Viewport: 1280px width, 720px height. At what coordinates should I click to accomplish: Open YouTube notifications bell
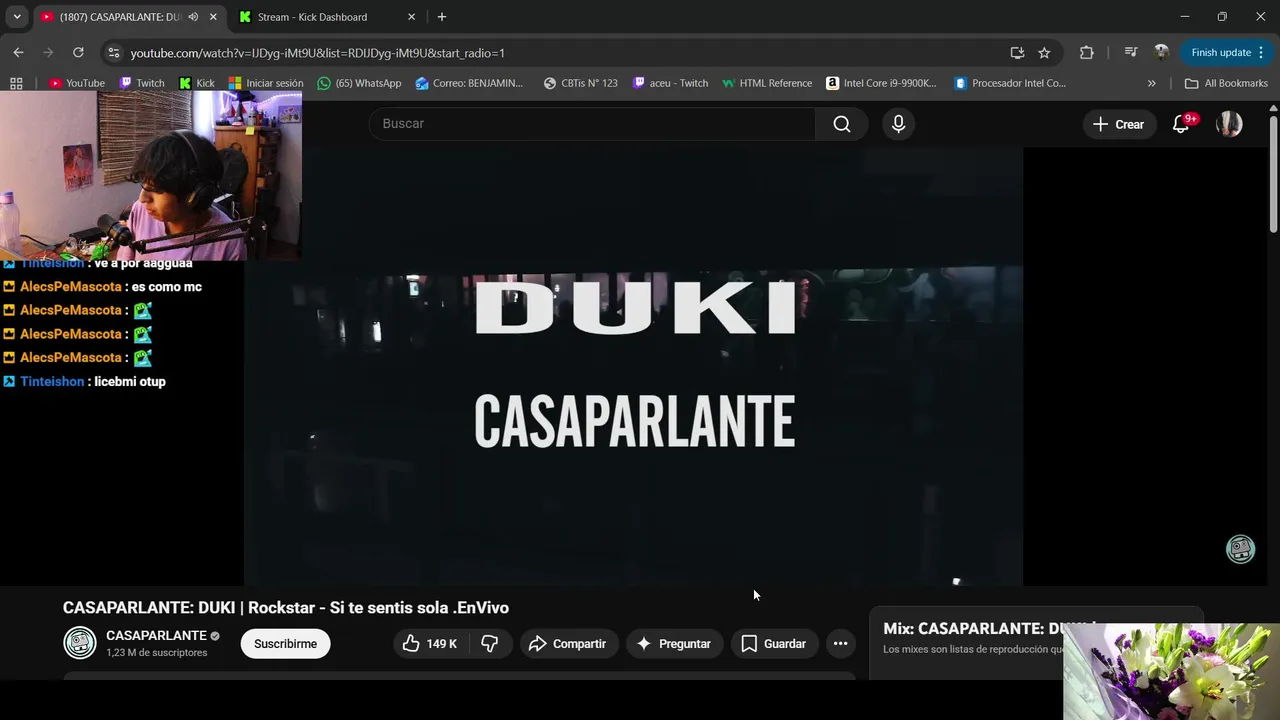coord(1181,124)
